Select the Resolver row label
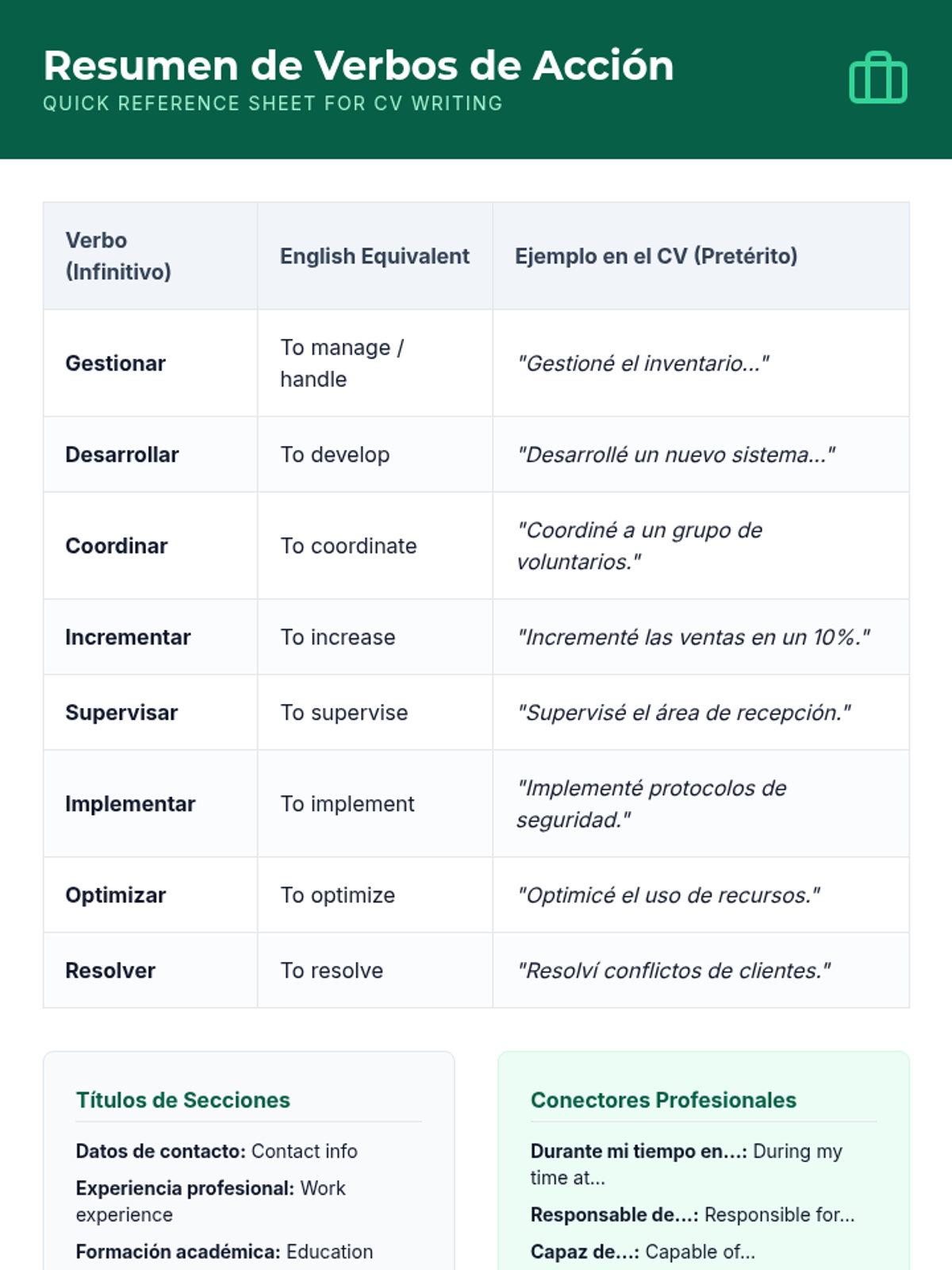The height and width of the screenshot is (1270, 952). [110, 971]
